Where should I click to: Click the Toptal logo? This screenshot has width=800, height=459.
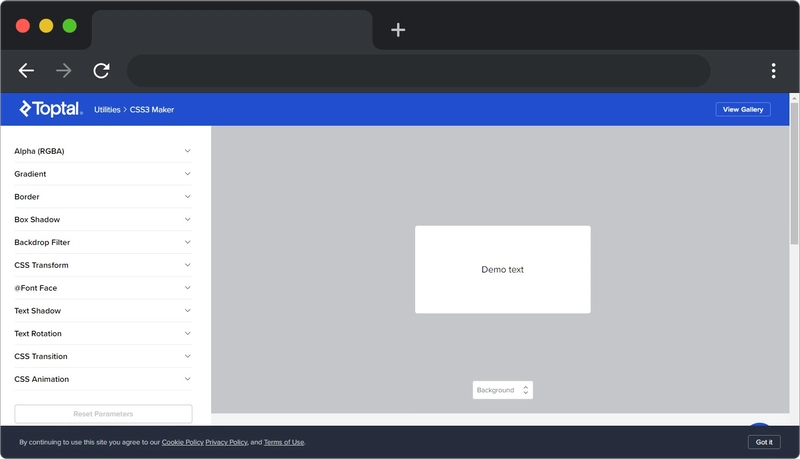[x=51, y=109]
